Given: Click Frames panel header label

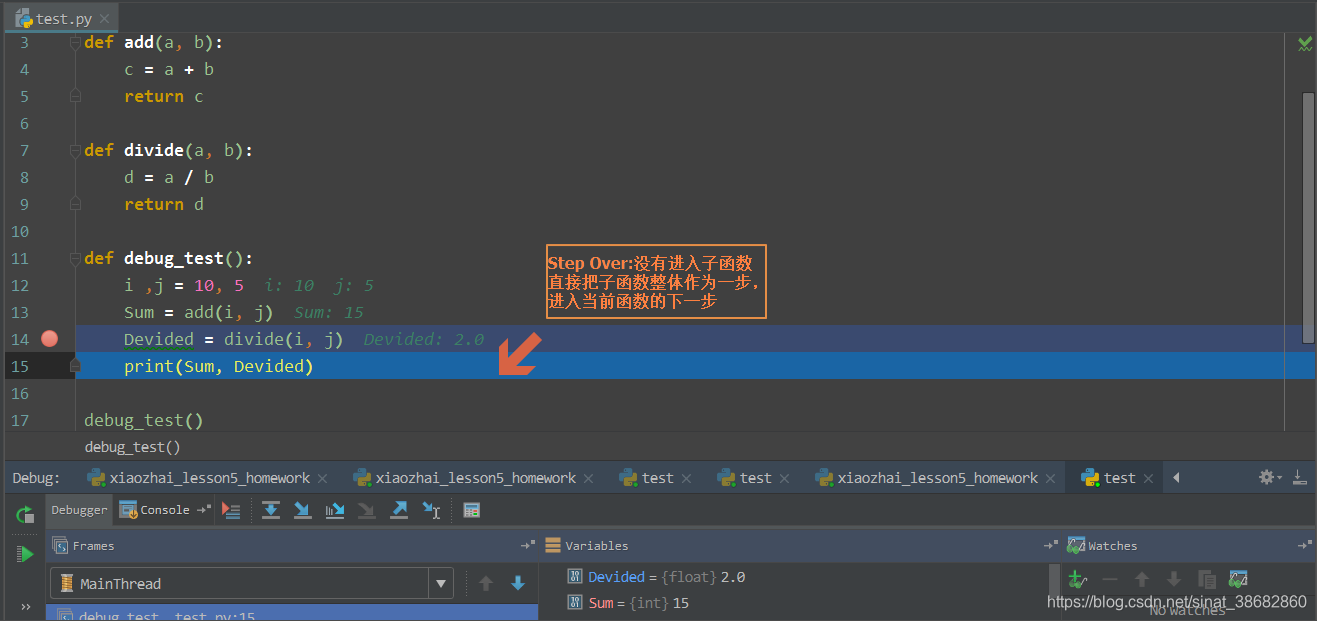Looking at the screenshot, I should (93, 546).
